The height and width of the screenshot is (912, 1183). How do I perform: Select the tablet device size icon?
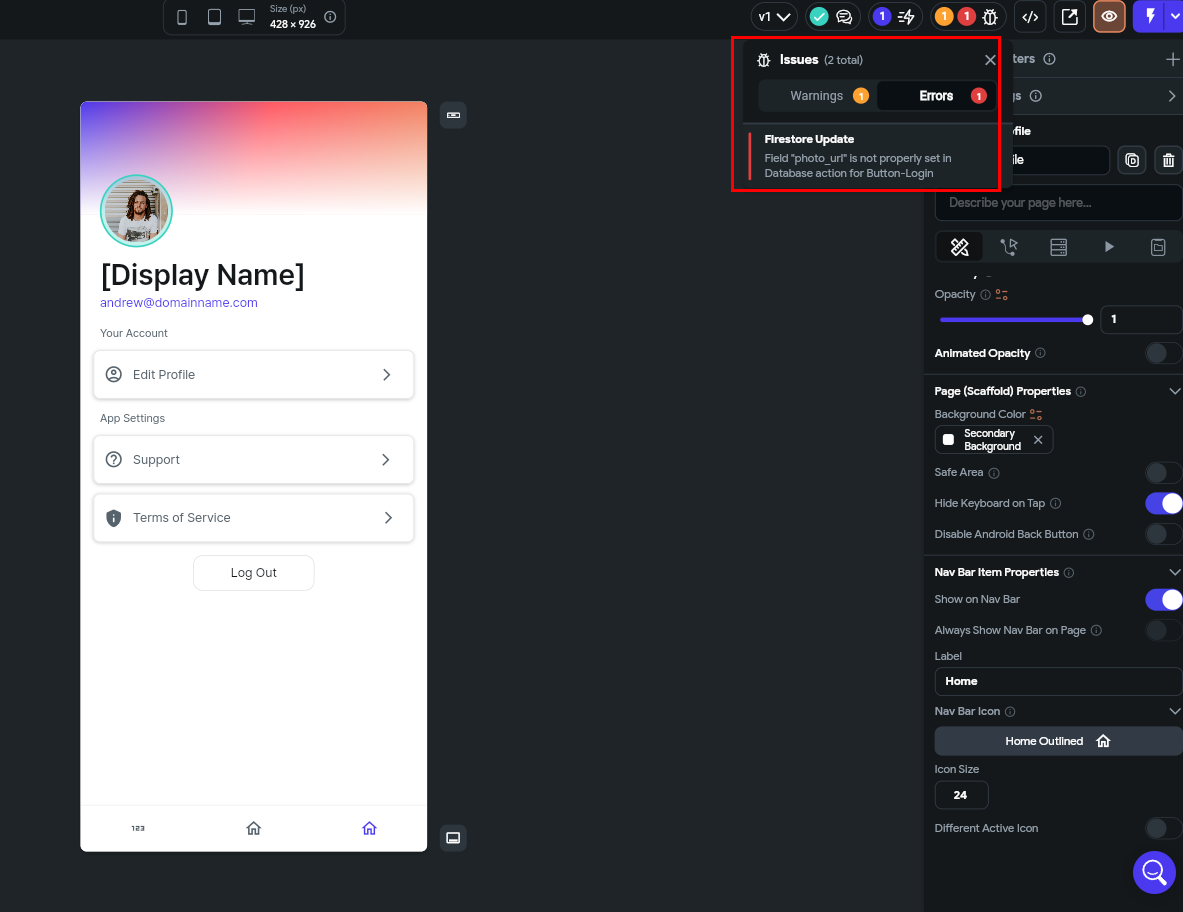(x=214, y=17)
